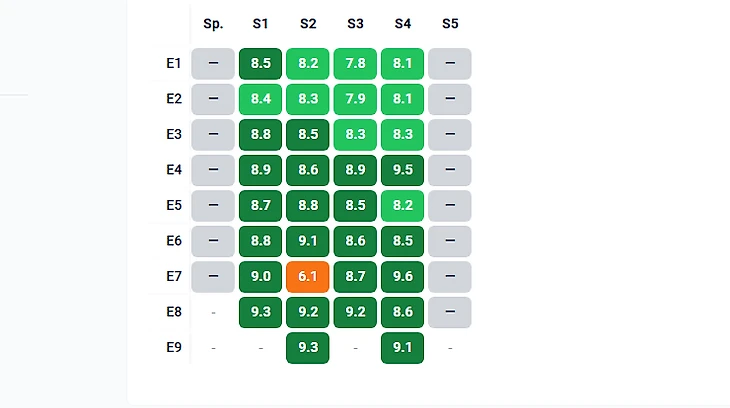Click the S5 column header
This screenshot has width=730, height=408.
pyautogui.click(x=450, y=23)
